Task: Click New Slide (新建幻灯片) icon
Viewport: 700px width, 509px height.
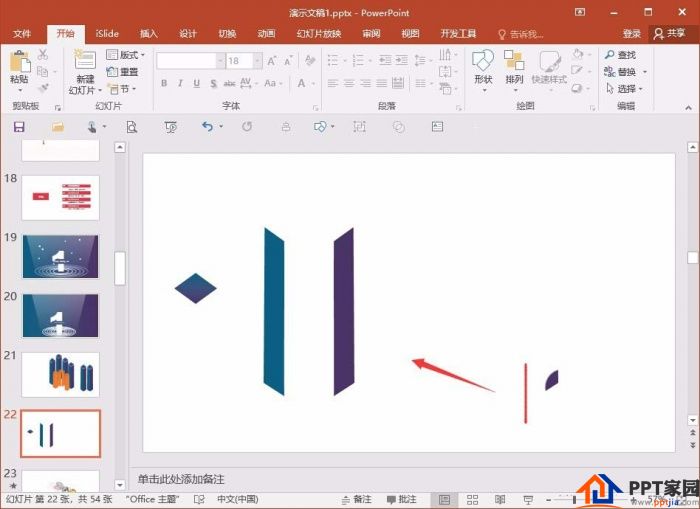Action: 85,62
